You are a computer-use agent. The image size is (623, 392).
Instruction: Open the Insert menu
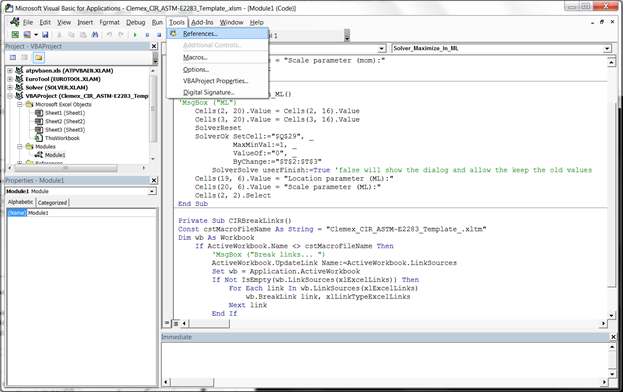pos(85,22)
